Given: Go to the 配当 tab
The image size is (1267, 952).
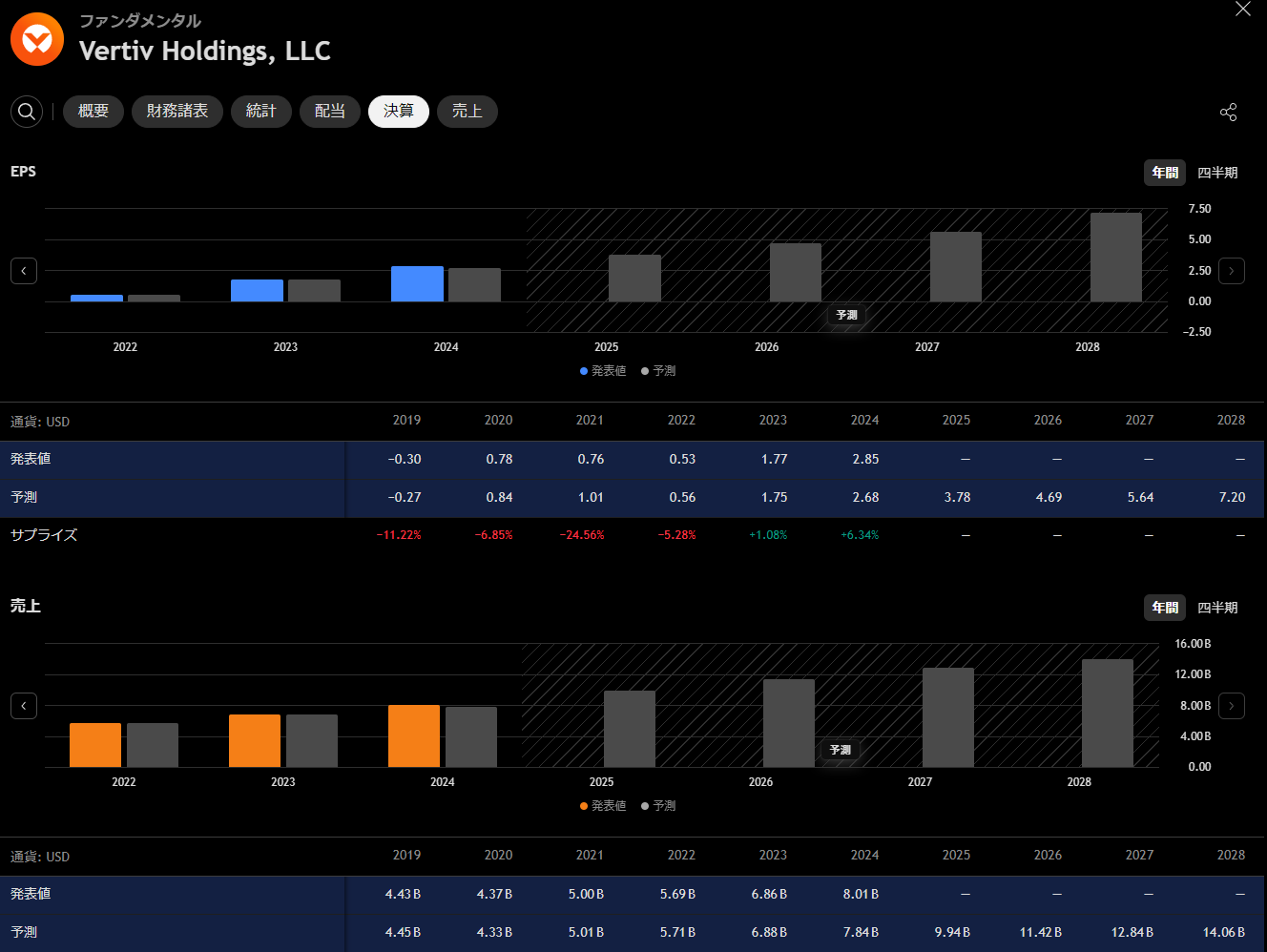Looking at the screenshot, I should 330,112.
